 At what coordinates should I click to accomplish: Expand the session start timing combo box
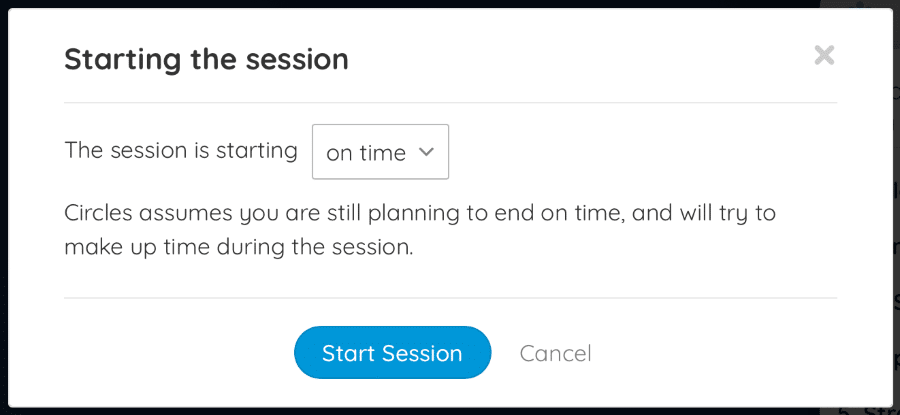pos(381,152)
